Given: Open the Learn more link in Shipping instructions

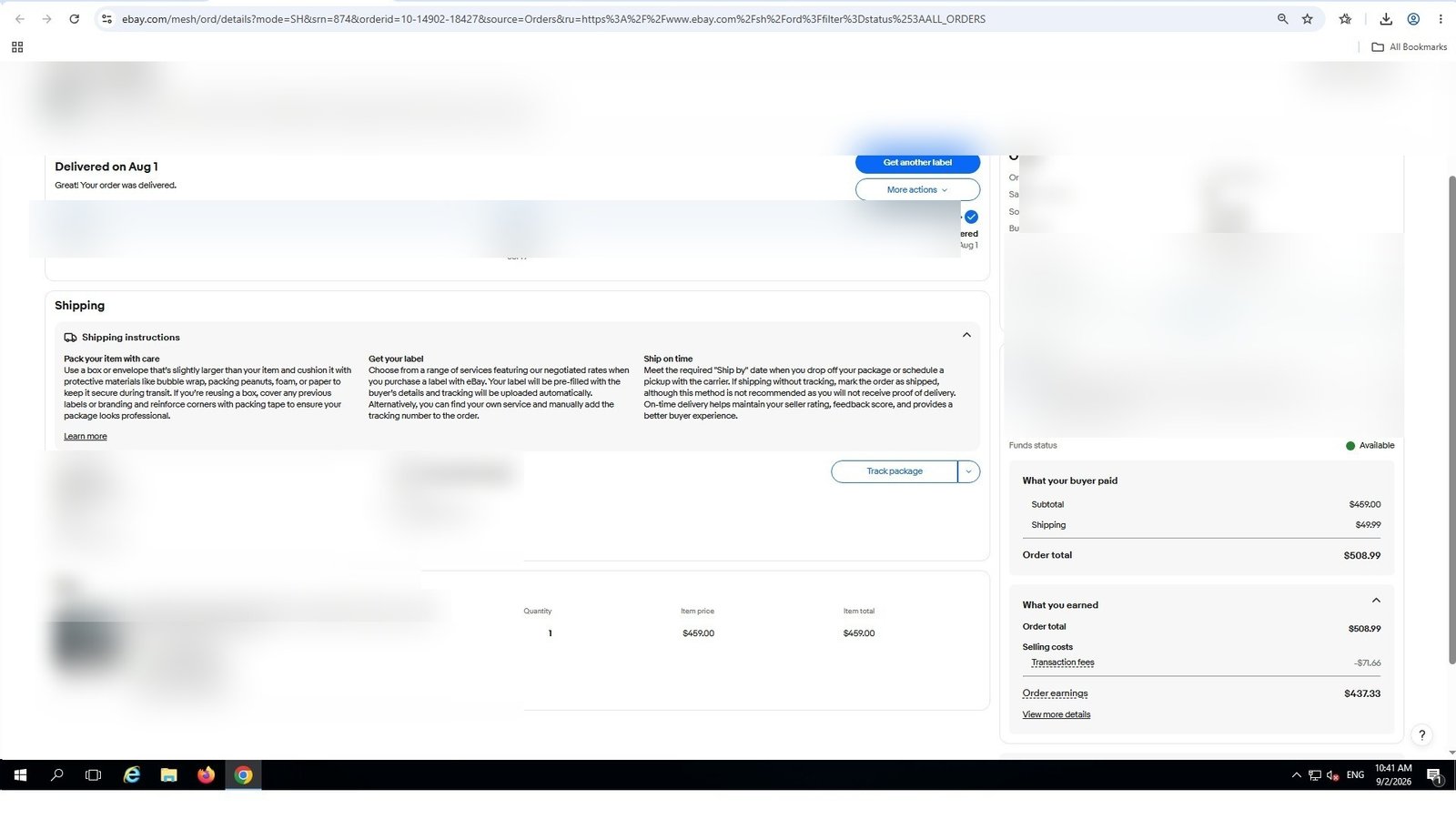Looking at the screenshot, I should (86, 437).
